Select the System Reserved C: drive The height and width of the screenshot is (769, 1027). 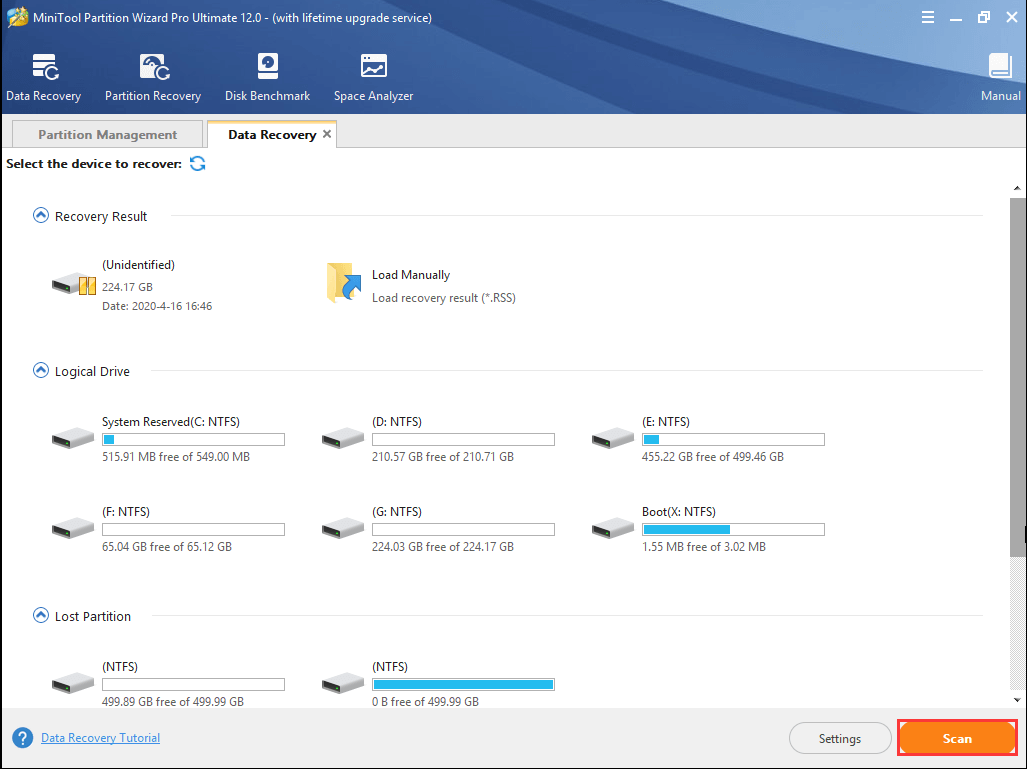point(74,438)
